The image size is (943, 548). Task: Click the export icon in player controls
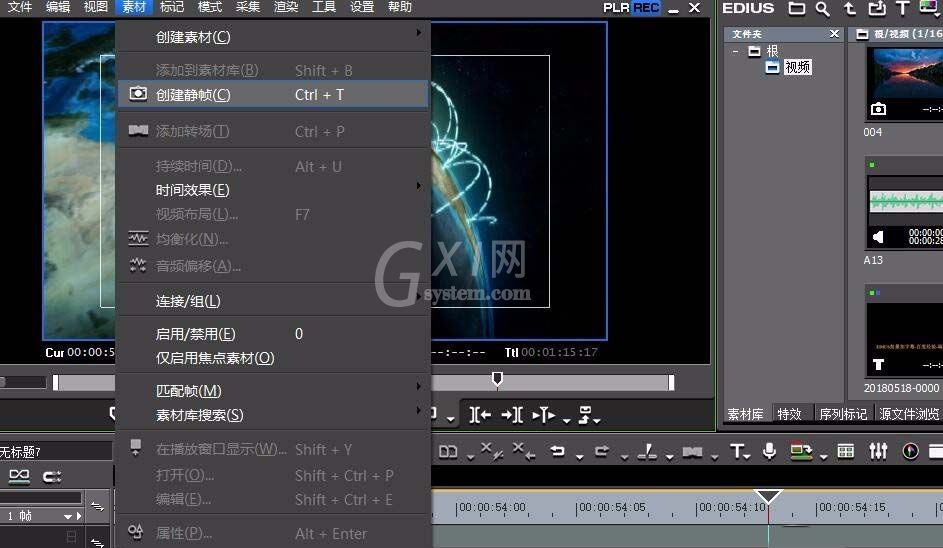(585, 414)
